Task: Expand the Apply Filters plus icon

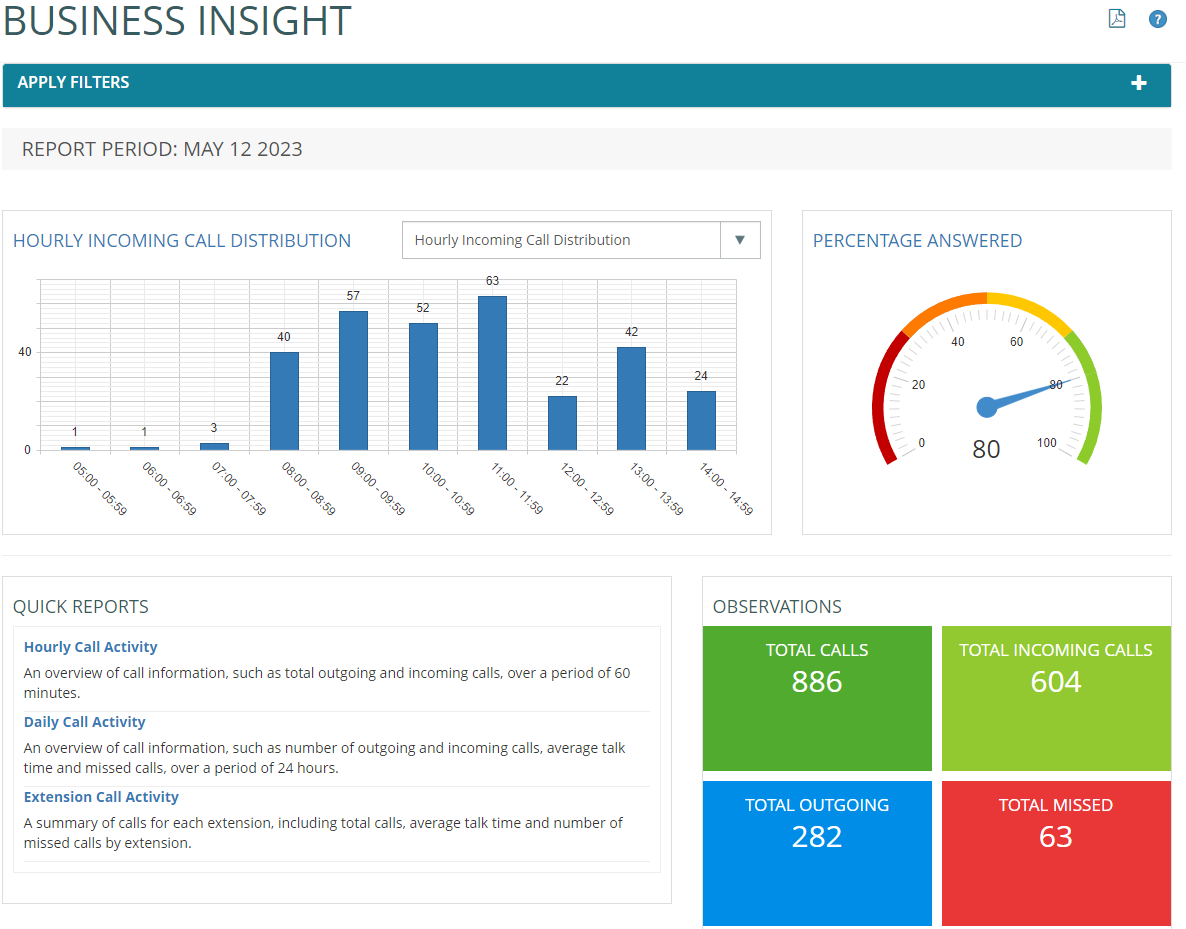Action: coord(1138,83)
